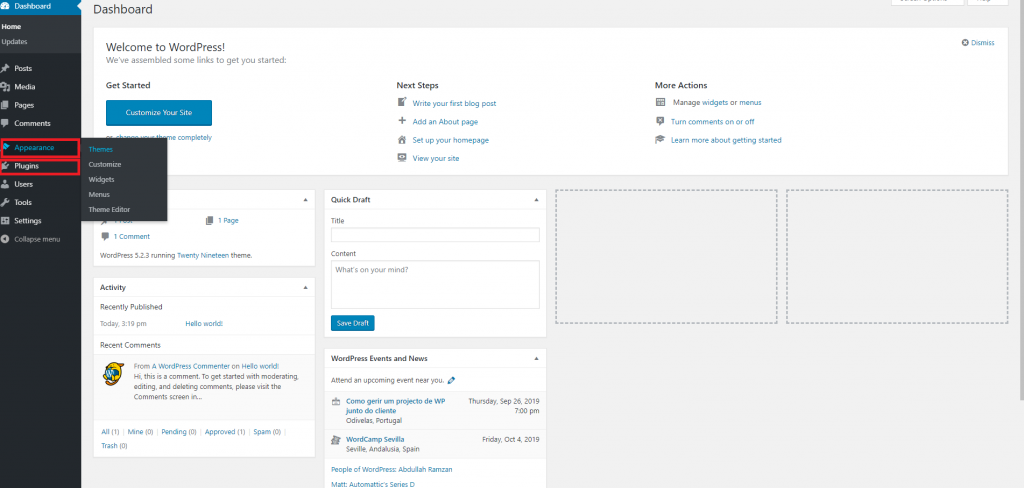Image resolution: width=1024 pixels, height=488 pixels.
Task: Click the 'widgets' link under More Actions
Action: (714, 103)
